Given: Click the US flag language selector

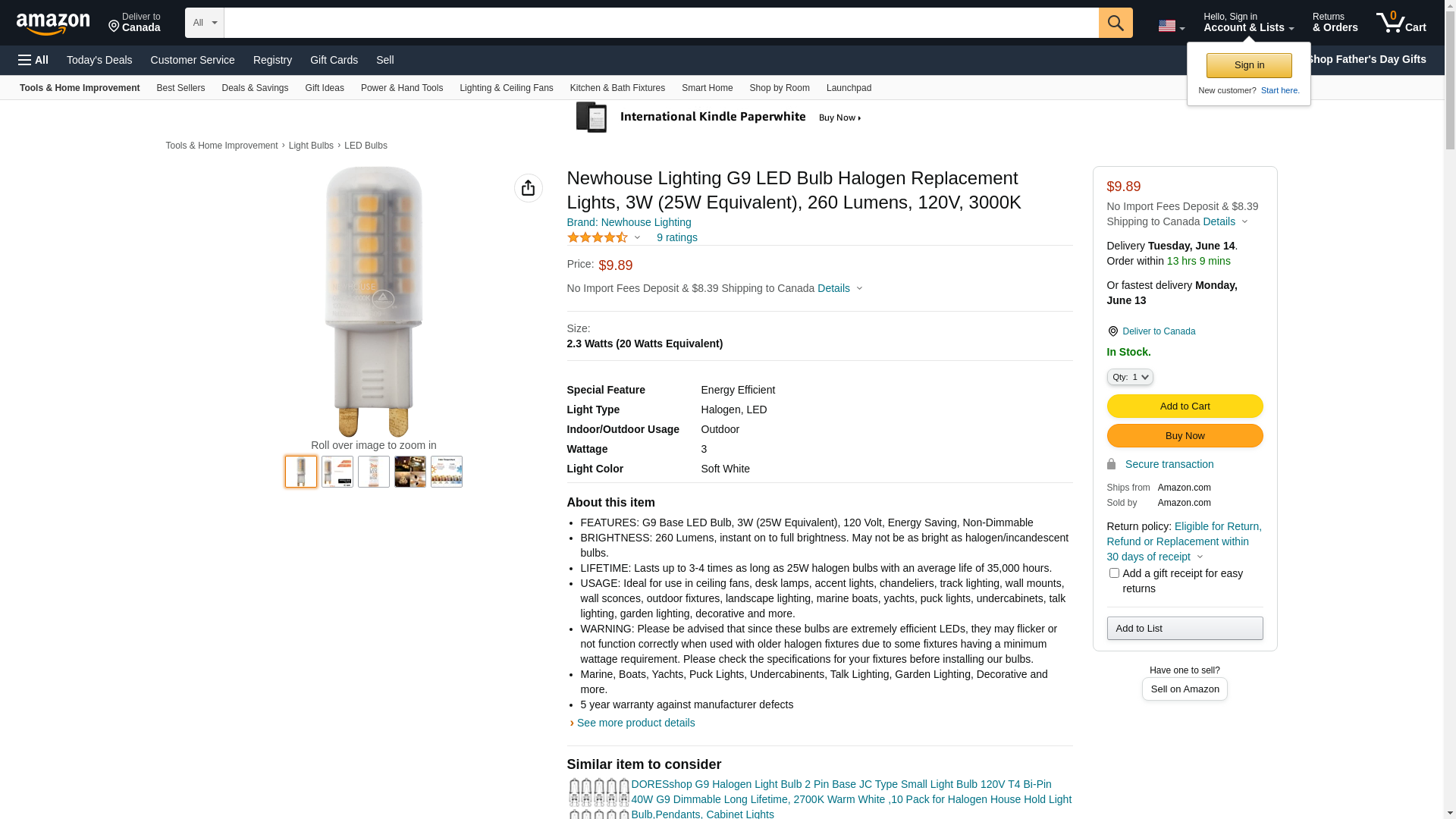Looking at the screenshot, I should pos(1171,26).
